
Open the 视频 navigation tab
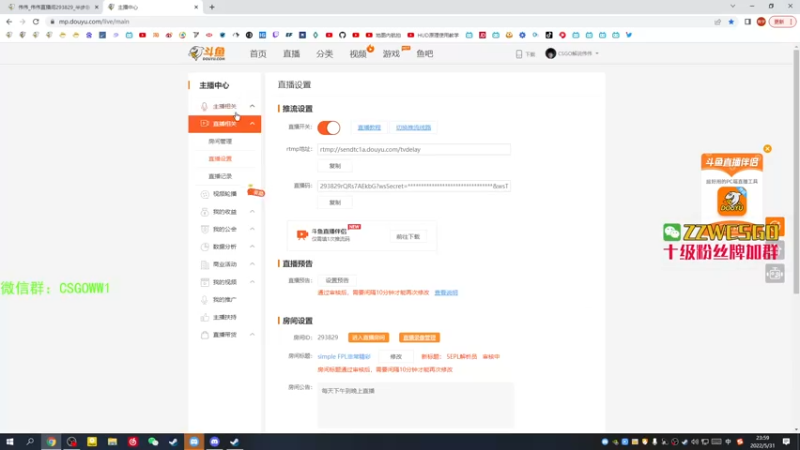[358, 54]
